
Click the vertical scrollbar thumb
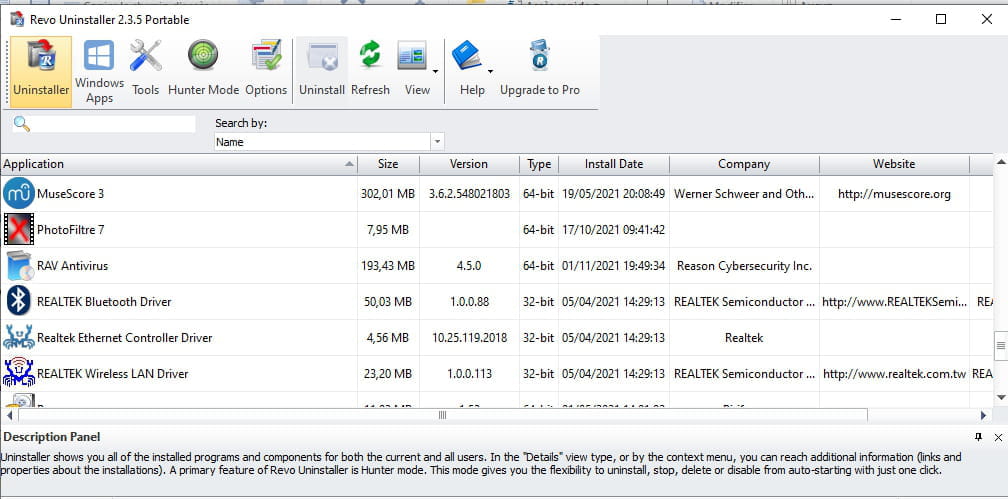(1001, 347)
